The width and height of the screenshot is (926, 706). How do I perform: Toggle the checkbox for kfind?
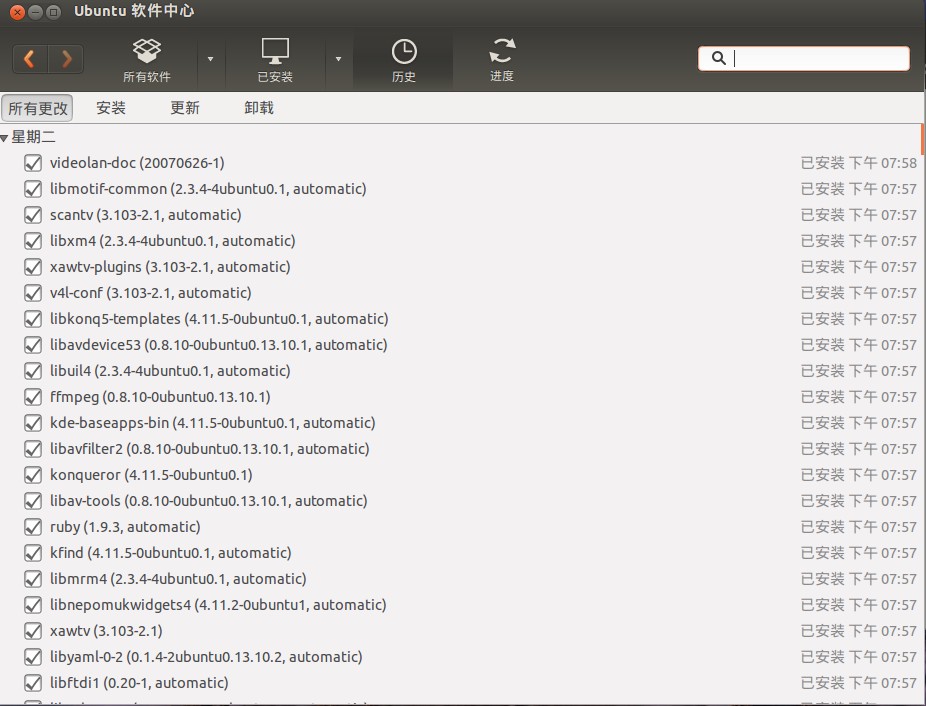pos(33,553)
